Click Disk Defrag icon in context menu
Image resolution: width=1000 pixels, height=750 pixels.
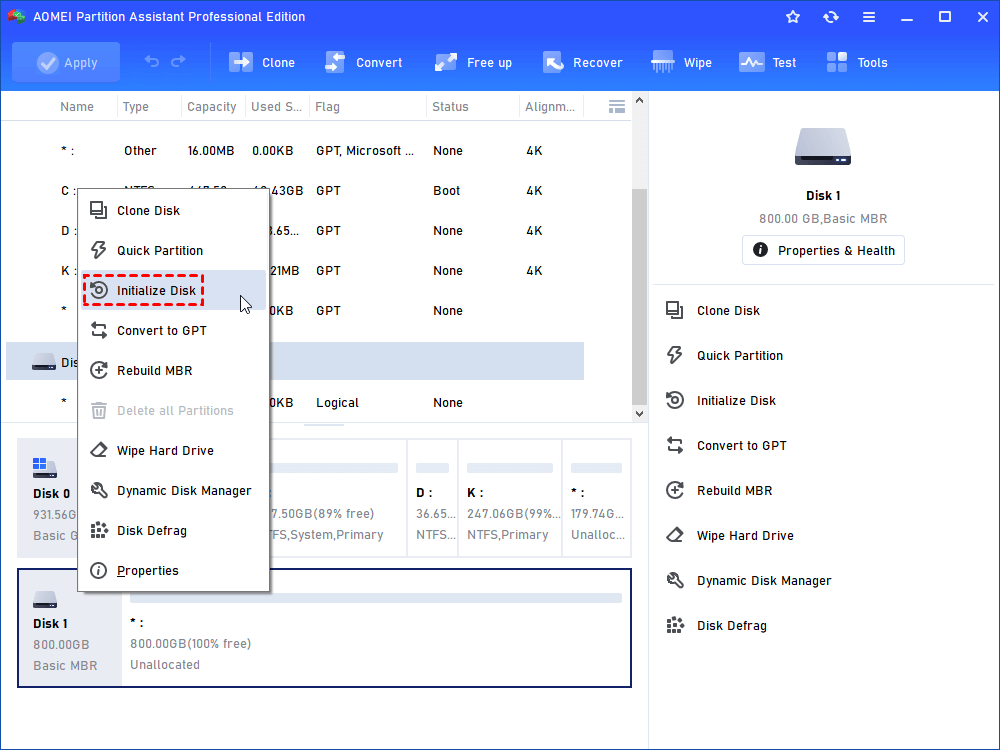tap(99, 530)
